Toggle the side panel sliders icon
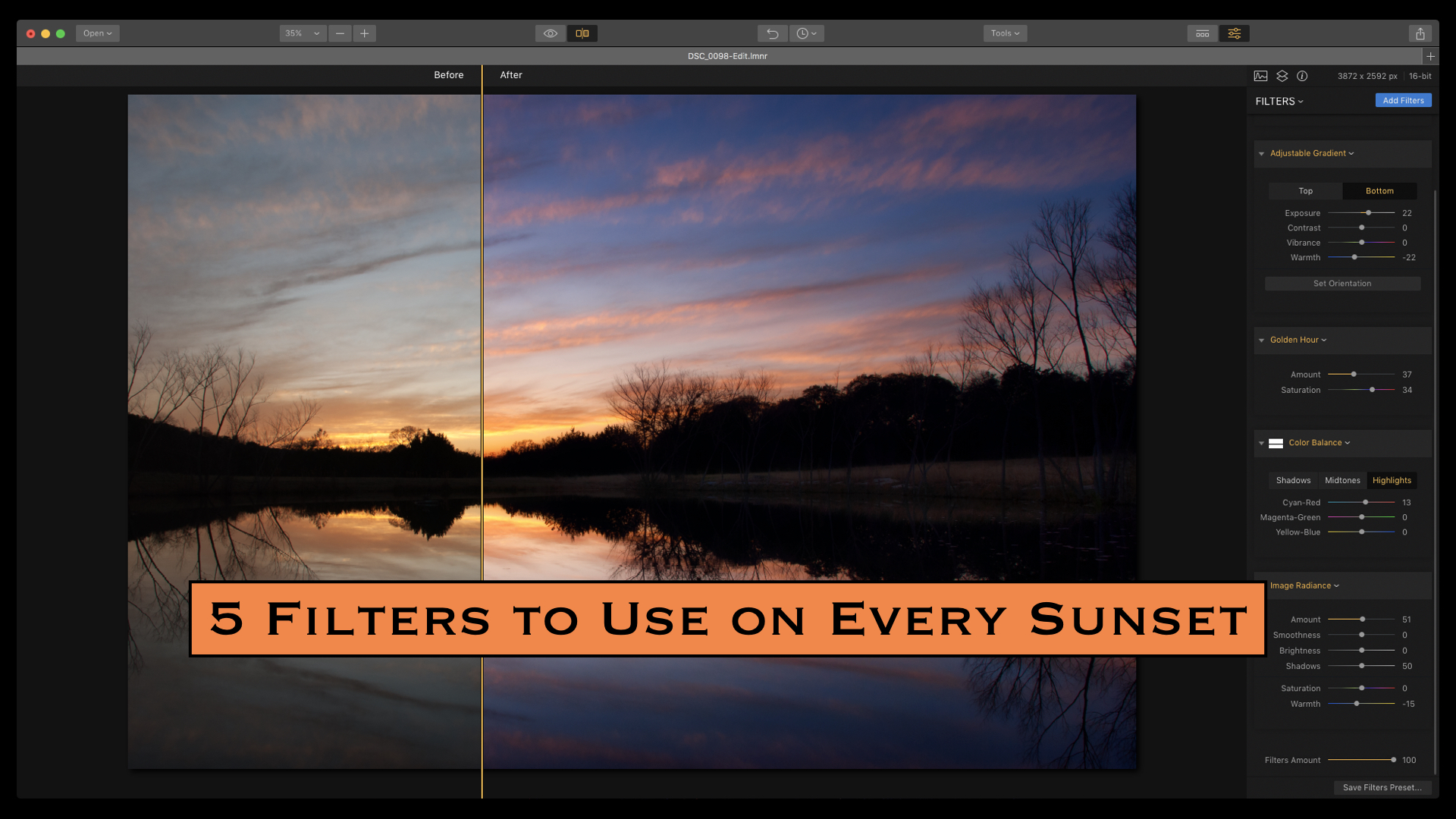 1235,33
